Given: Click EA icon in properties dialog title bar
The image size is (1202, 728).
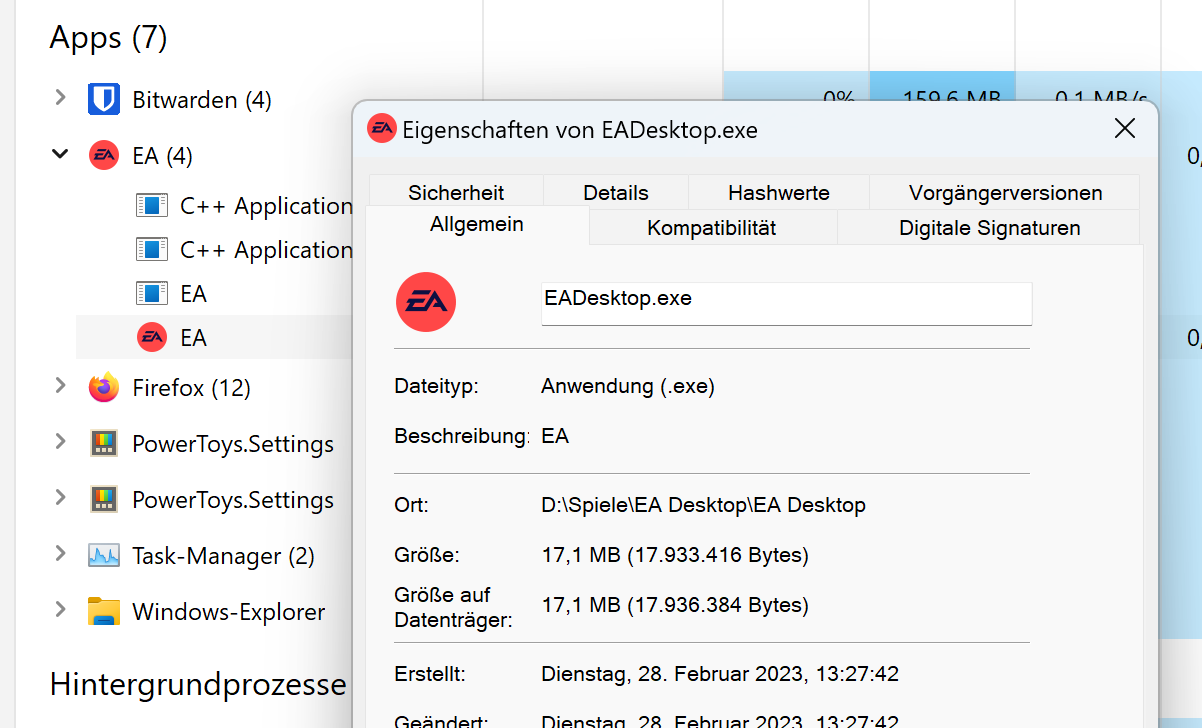Looking at the screenshot, I should (382, 129).
